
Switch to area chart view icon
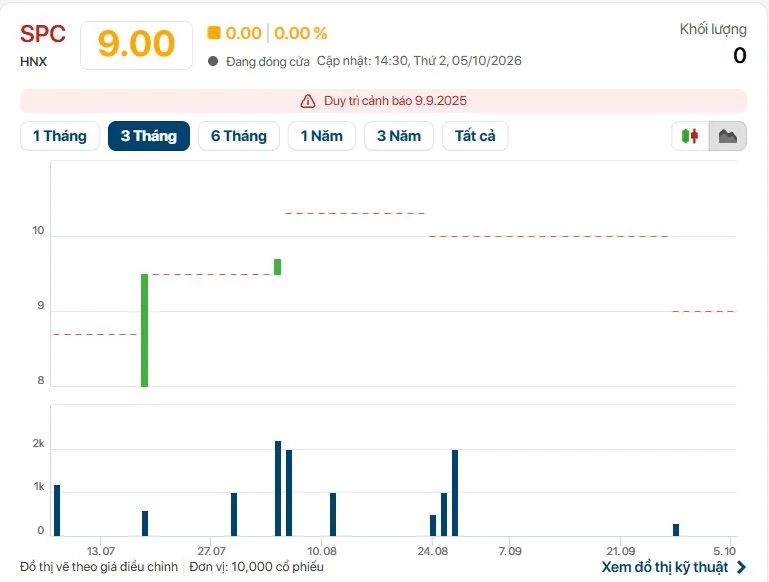click(728, 136)
